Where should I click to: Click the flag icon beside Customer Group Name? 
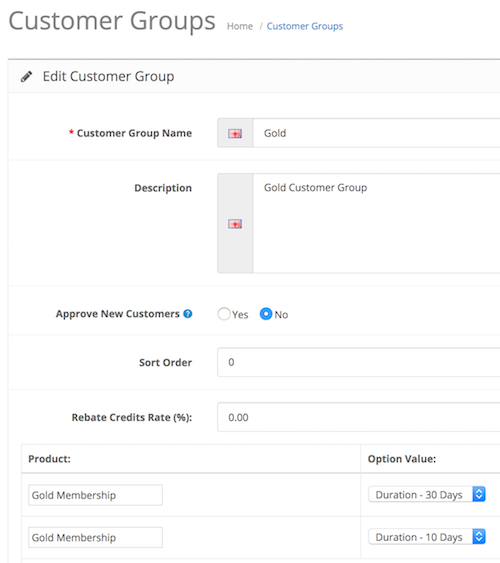[235, 134]
